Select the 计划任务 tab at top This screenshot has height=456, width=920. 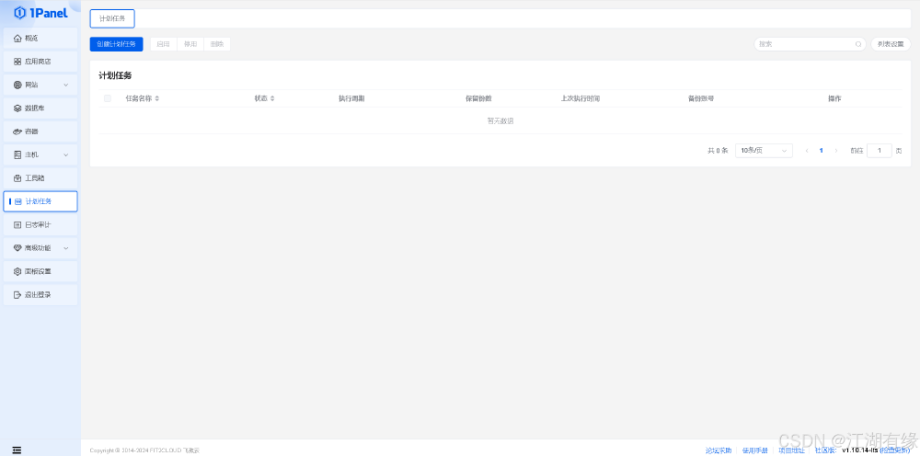click(x=112, y=18)
